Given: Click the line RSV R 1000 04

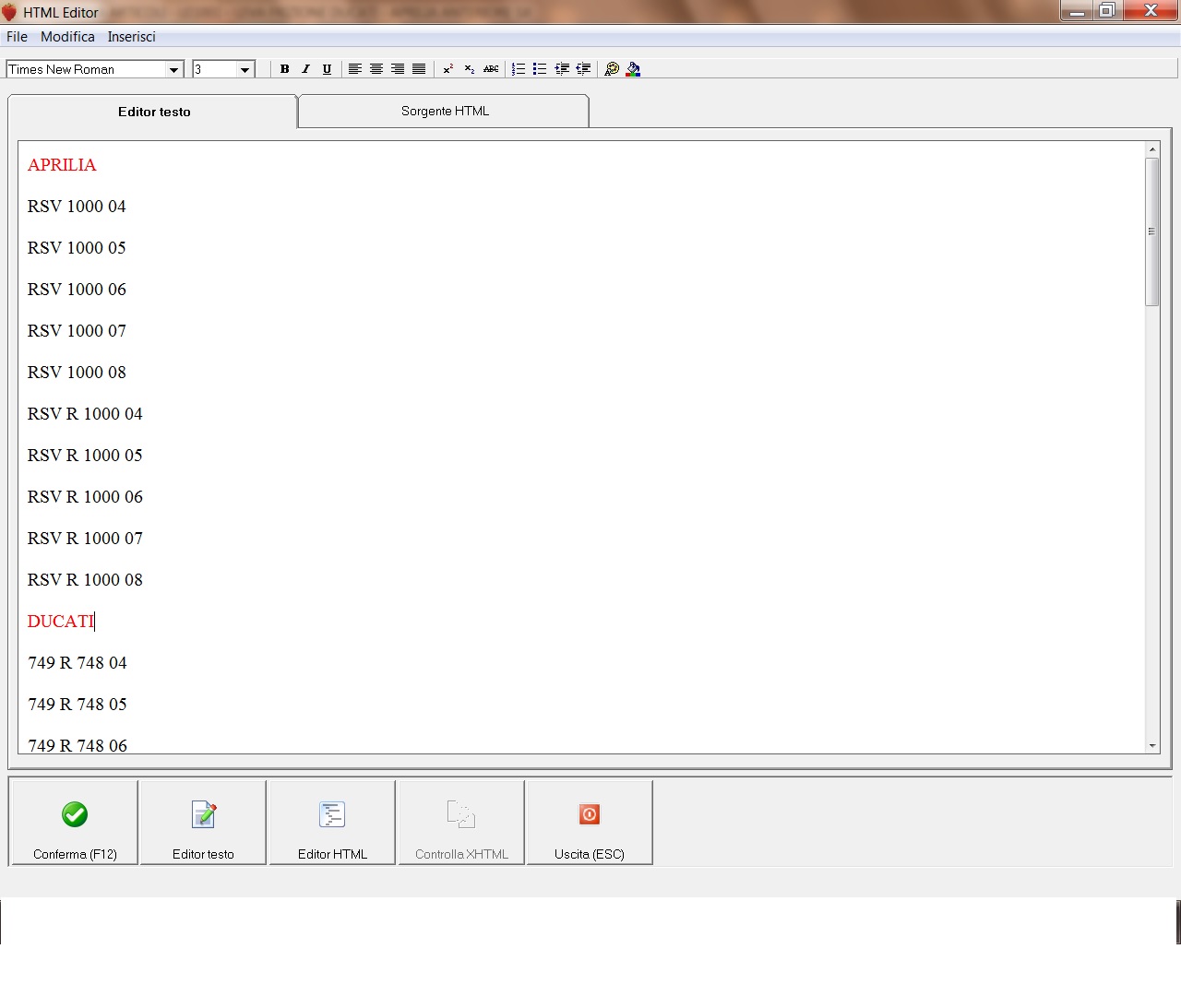Looking at the screenshot, I should [85, 414].
